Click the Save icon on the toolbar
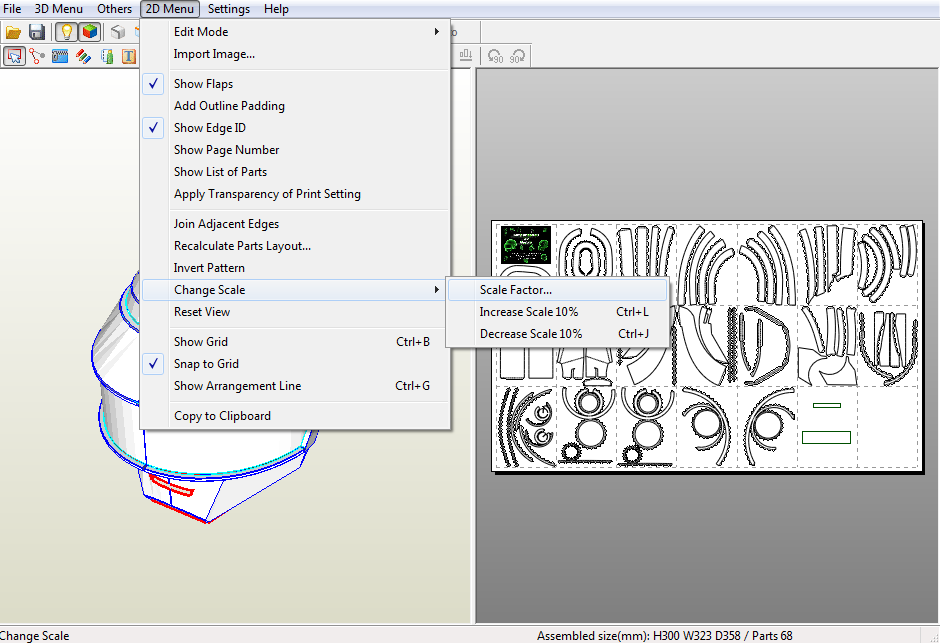Screen dimensions: 940x644 point(37,31)
